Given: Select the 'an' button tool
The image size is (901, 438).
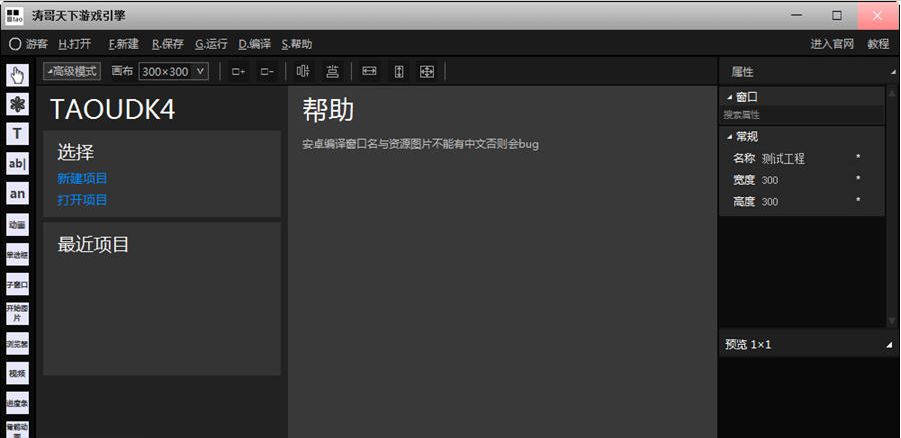Looking at the screenshot, I should point(17,194).
